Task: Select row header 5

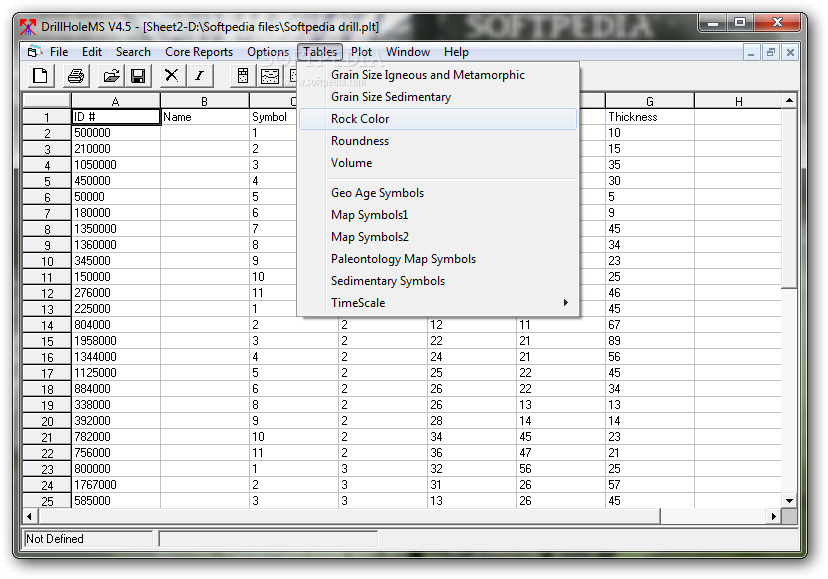Action: point(47,181)
